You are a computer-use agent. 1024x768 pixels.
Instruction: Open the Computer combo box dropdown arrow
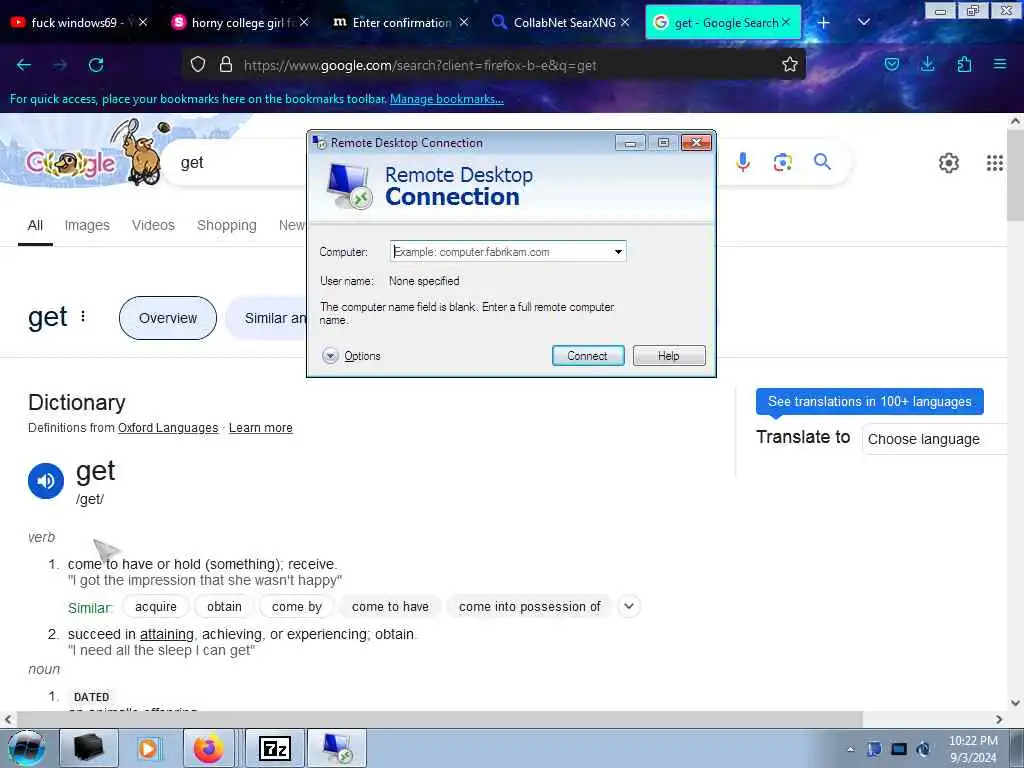pos(618,252)
